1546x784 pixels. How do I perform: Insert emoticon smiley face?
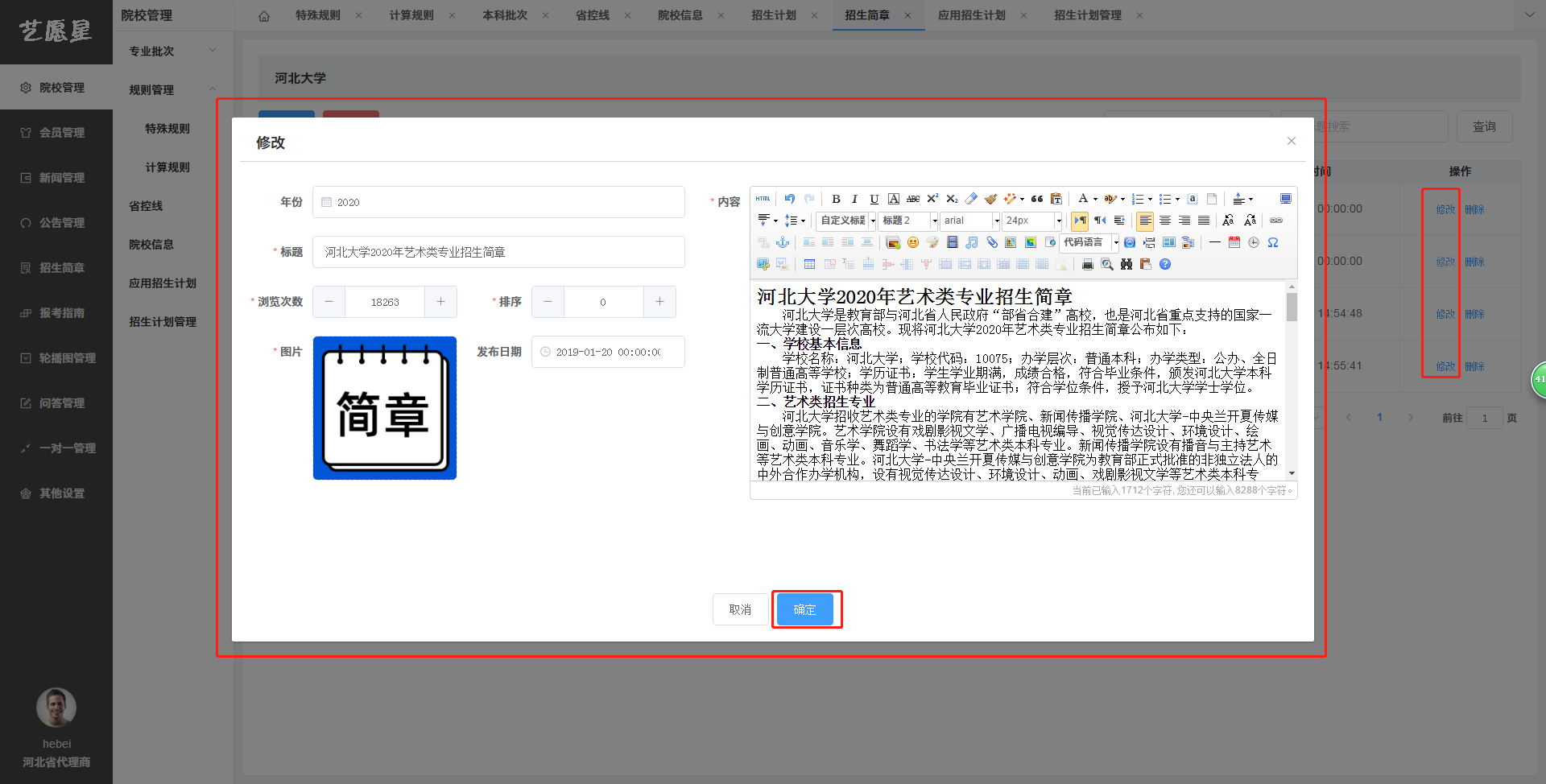point(912,242)
